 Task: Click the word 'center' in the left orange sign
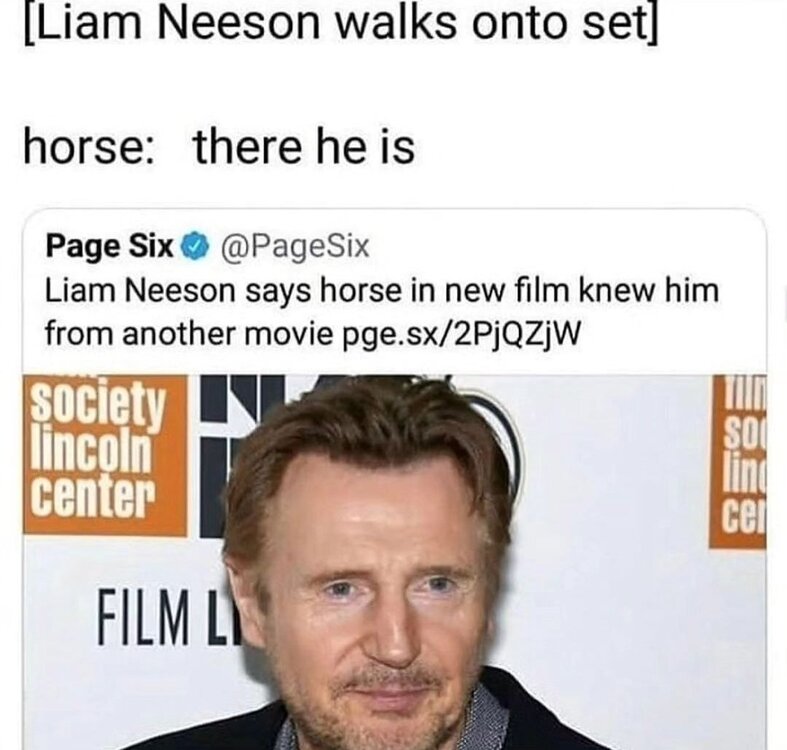pos(92,496)
